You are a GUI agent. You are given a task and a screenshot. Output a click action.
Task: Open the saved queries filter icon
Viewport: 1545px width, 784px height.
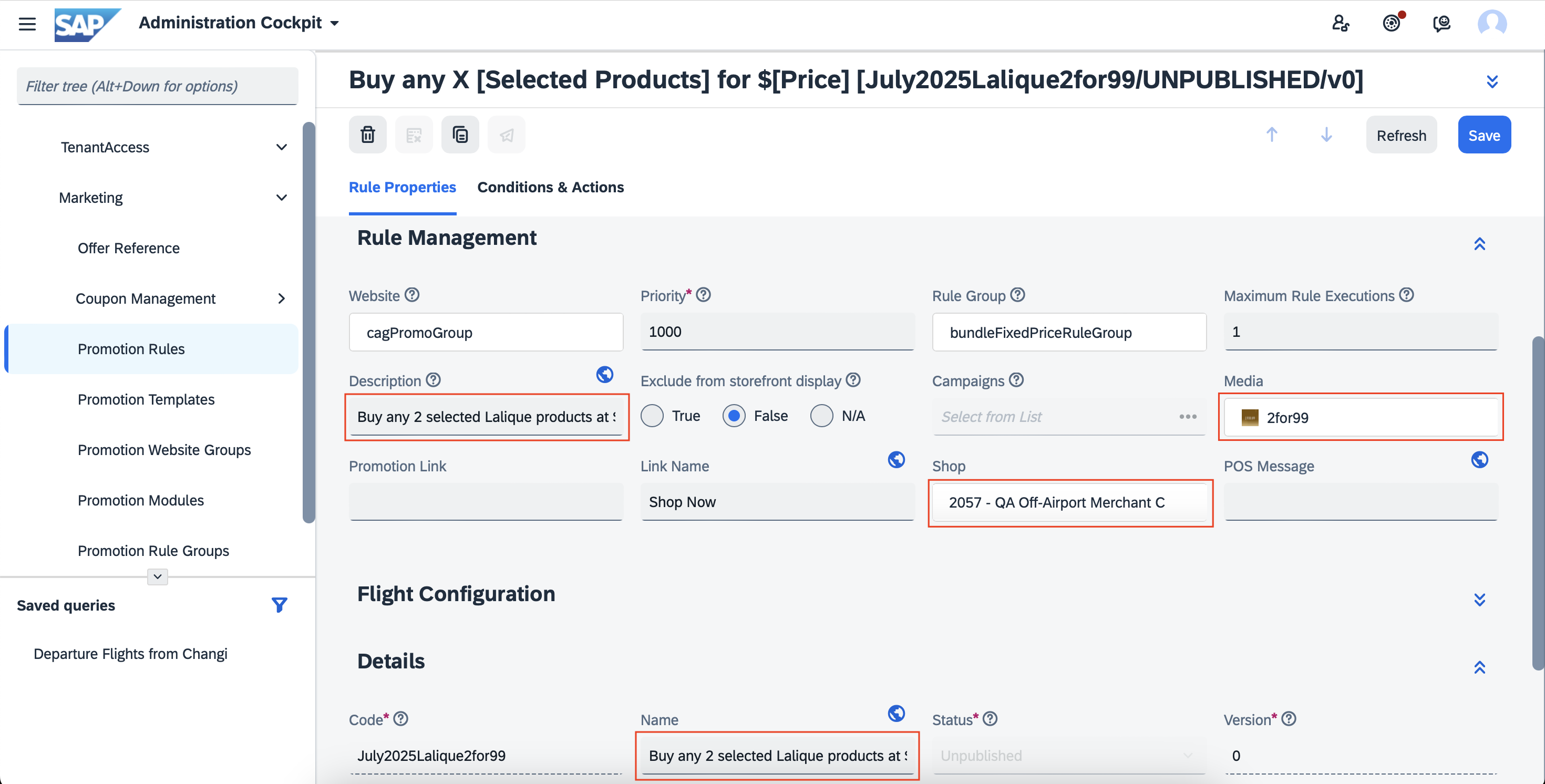[x=279, y=605]
